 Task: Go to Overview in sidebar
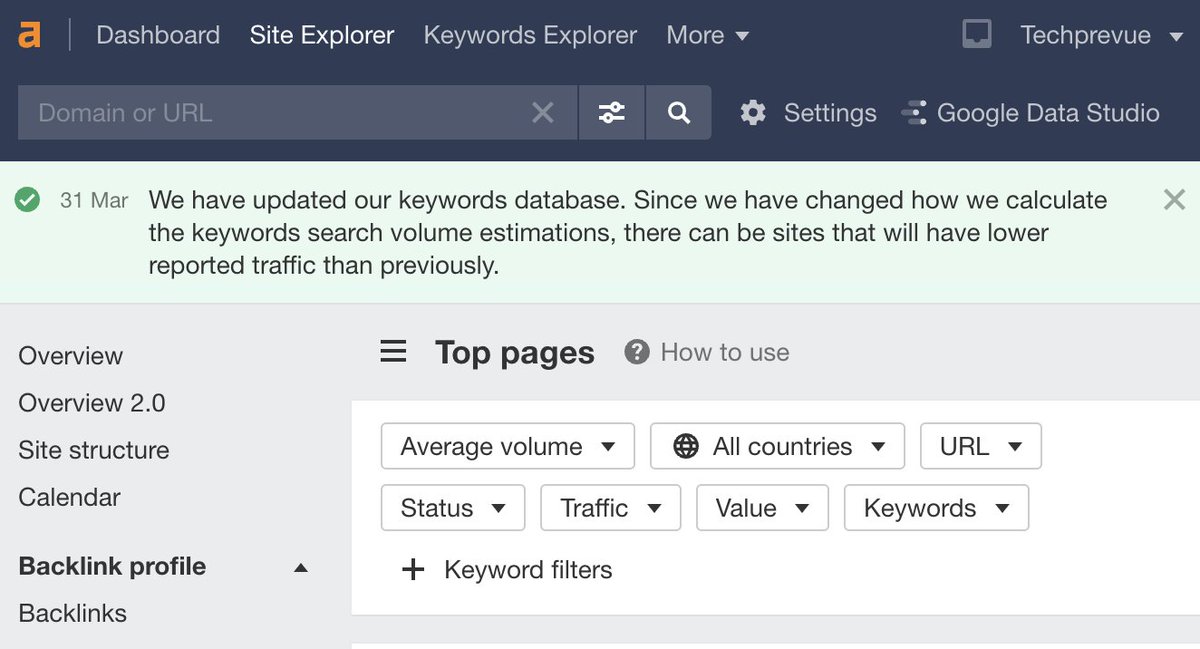pos(71,356)
